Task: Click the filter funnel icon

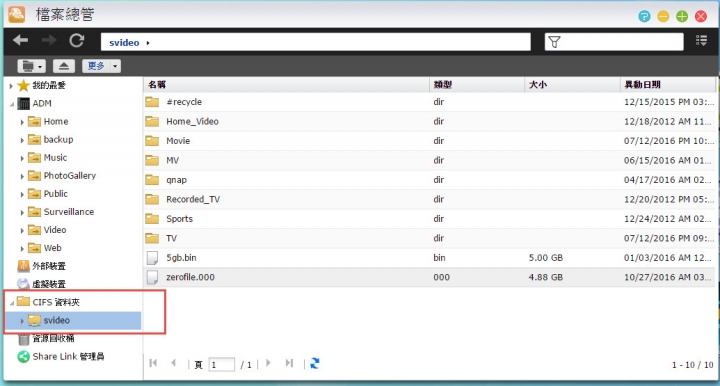Action: tap(554, 42)
